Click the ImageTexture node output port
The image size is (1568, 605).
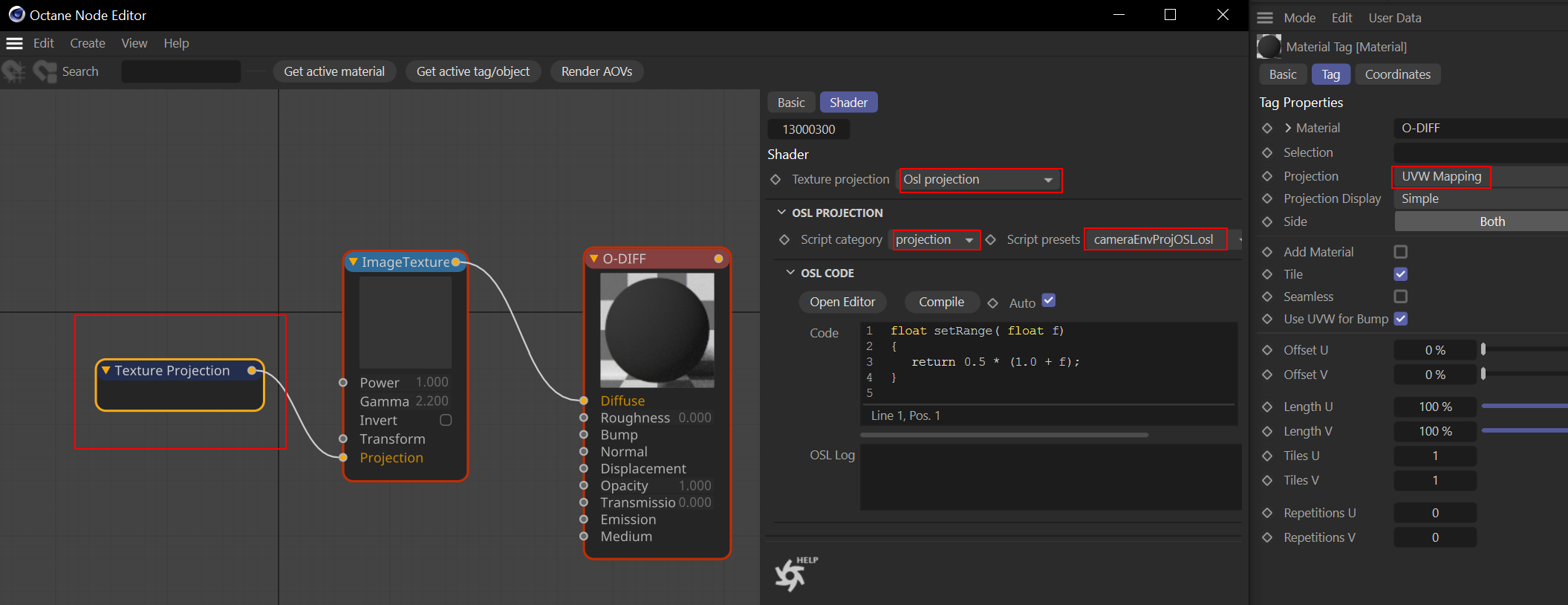point(456,262)
